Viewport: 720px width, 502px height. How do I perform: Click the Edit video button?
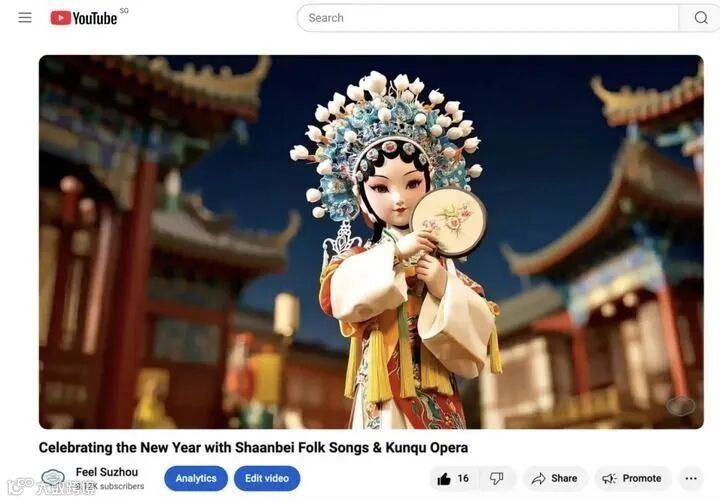[x=267, y=479]
